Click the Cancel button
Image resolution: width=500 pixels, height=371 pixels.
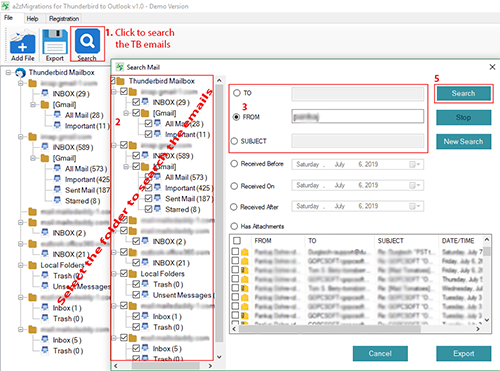[x=380, y=353]
